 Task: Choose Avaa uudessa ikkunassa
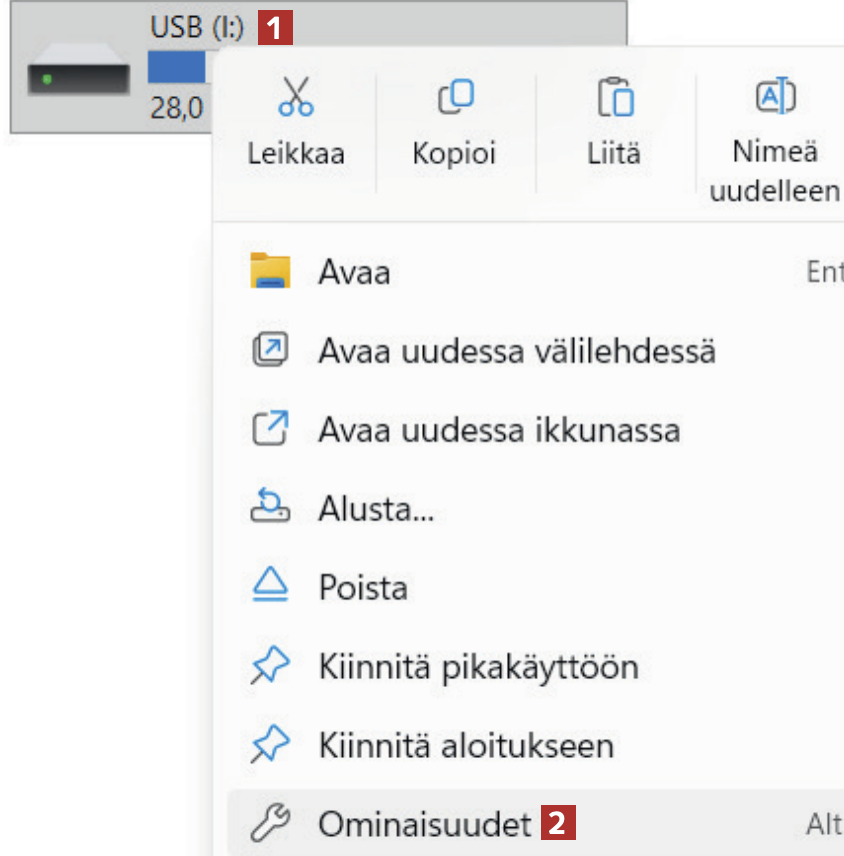pyautogui.click(x=499, y=430)
